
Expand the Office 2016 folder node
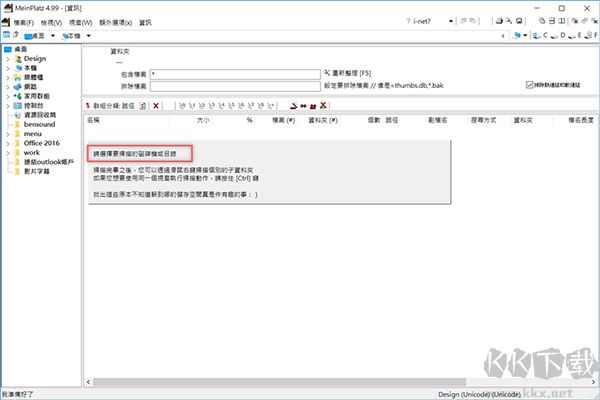(8, 144)
